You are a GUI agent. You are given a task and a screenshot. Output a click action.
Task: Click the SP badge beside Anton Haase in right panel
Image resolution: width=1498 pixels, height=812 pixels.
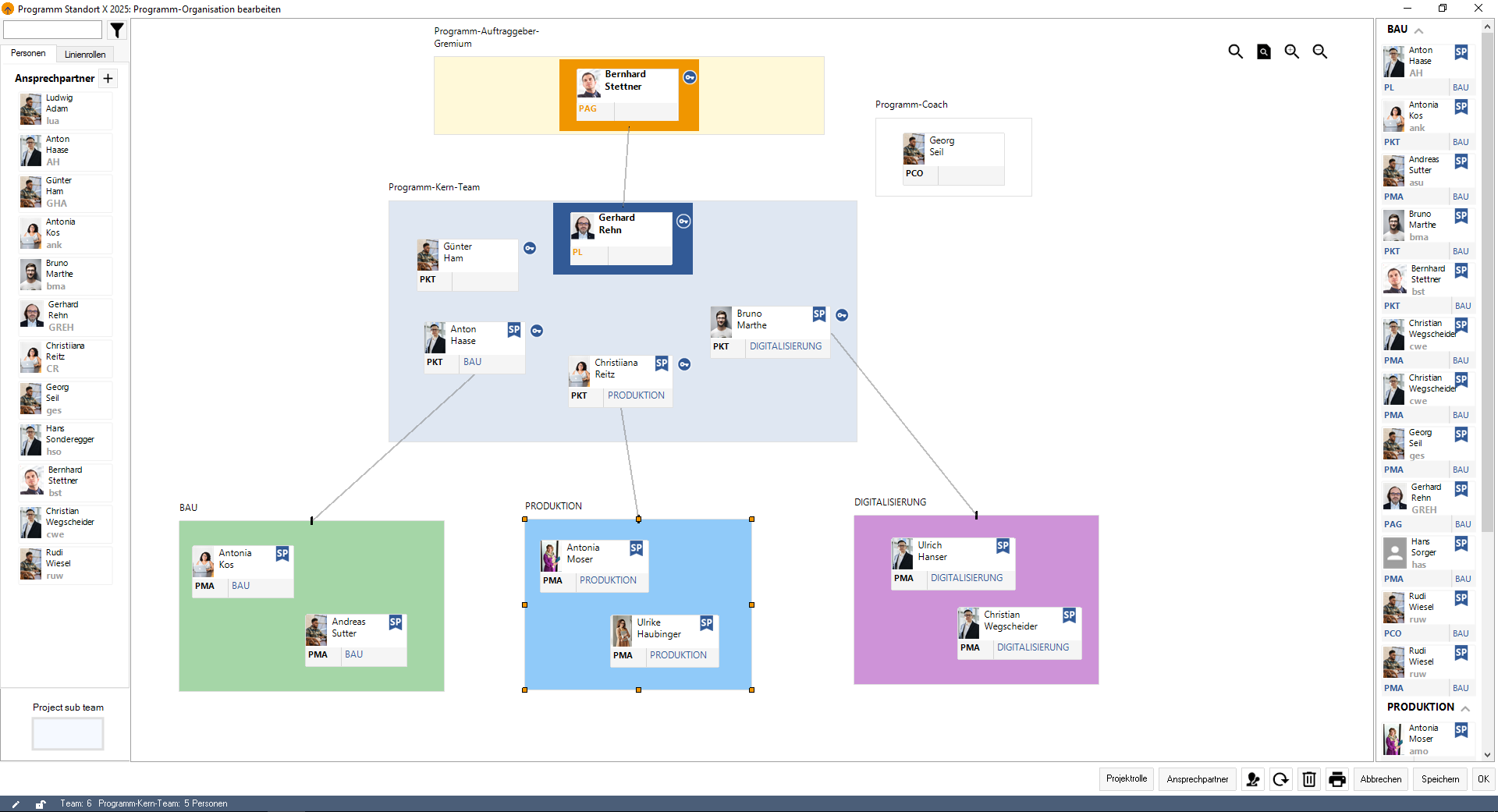1461,52
